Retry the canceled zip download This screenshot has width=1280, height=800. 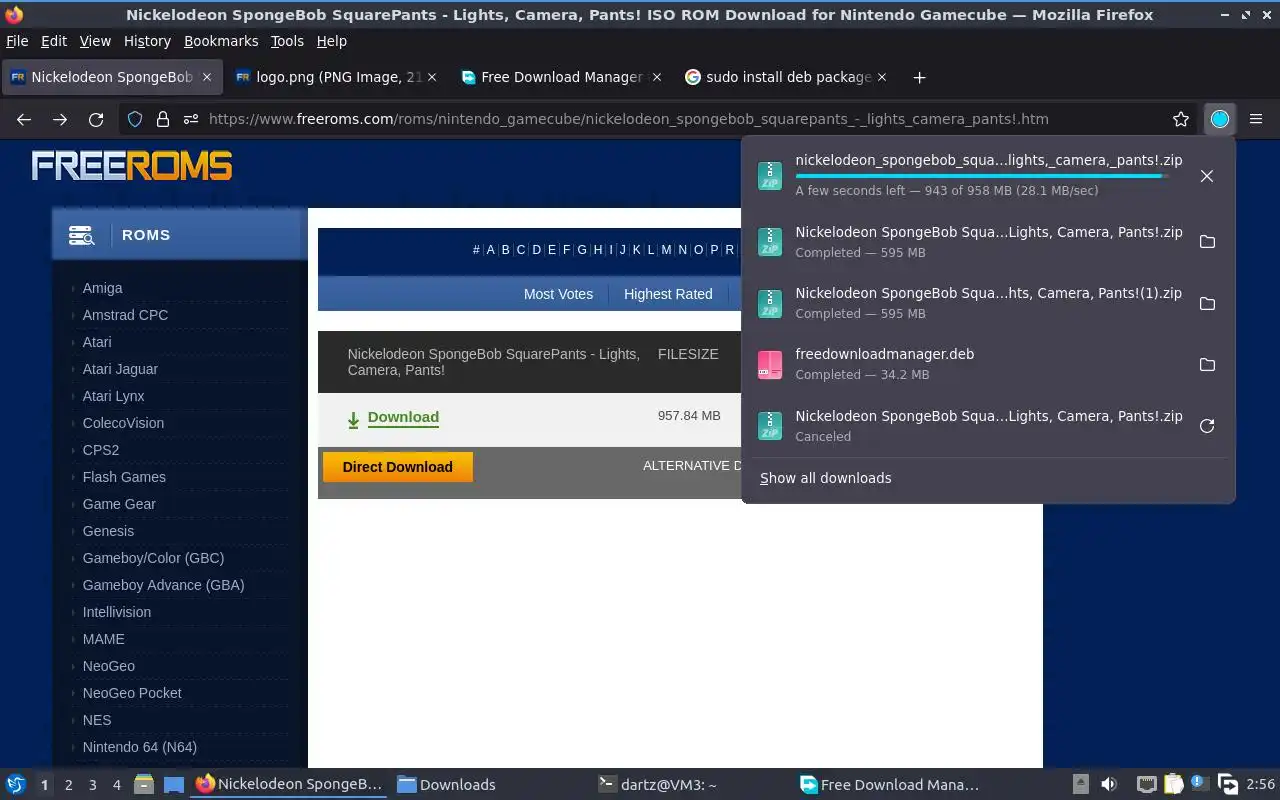pos(1207,426)
